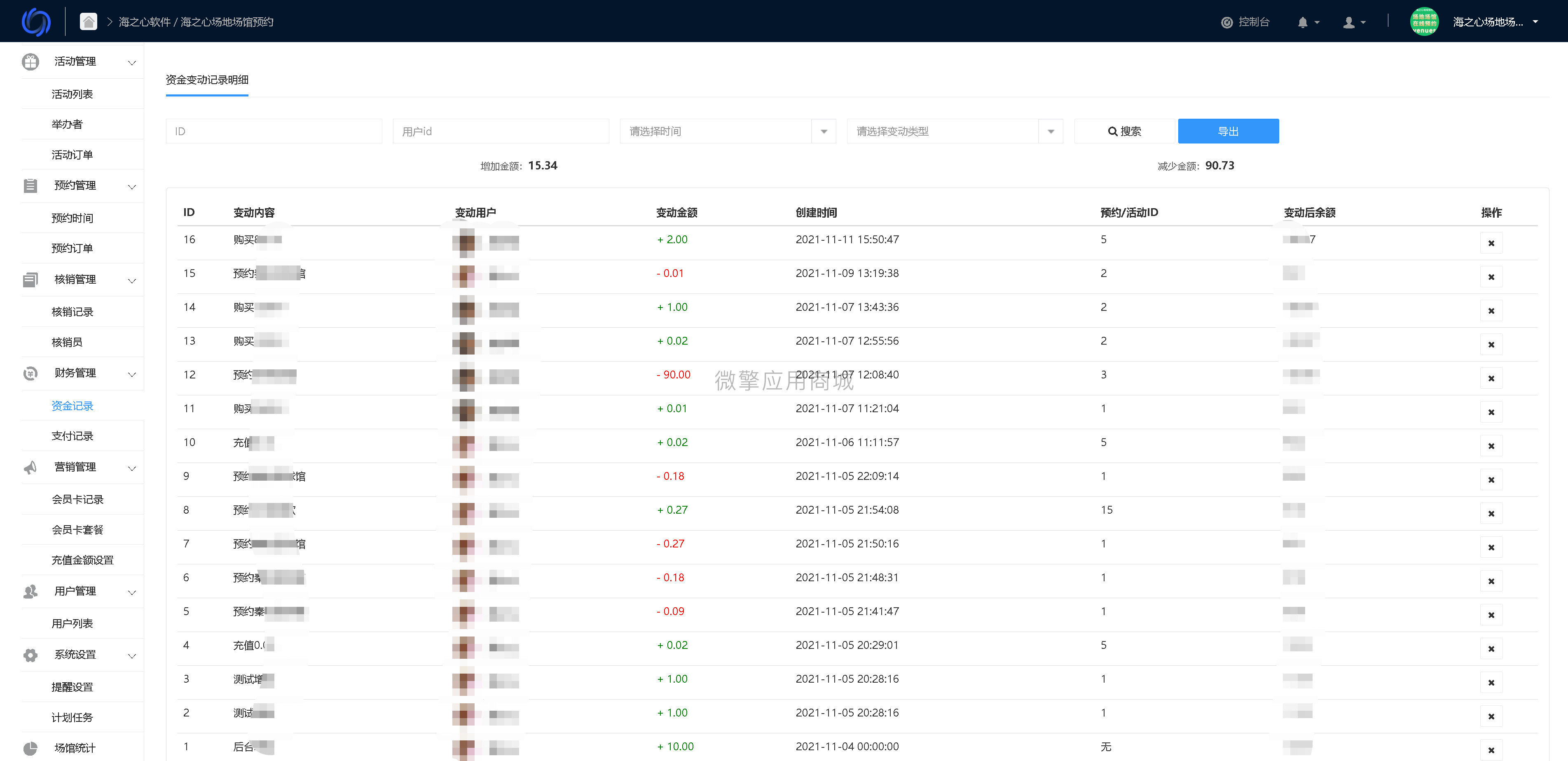This screenshot has height=761, width=1568.
Task: Click the 控制台 console icon
Action: click(1226, 21)
